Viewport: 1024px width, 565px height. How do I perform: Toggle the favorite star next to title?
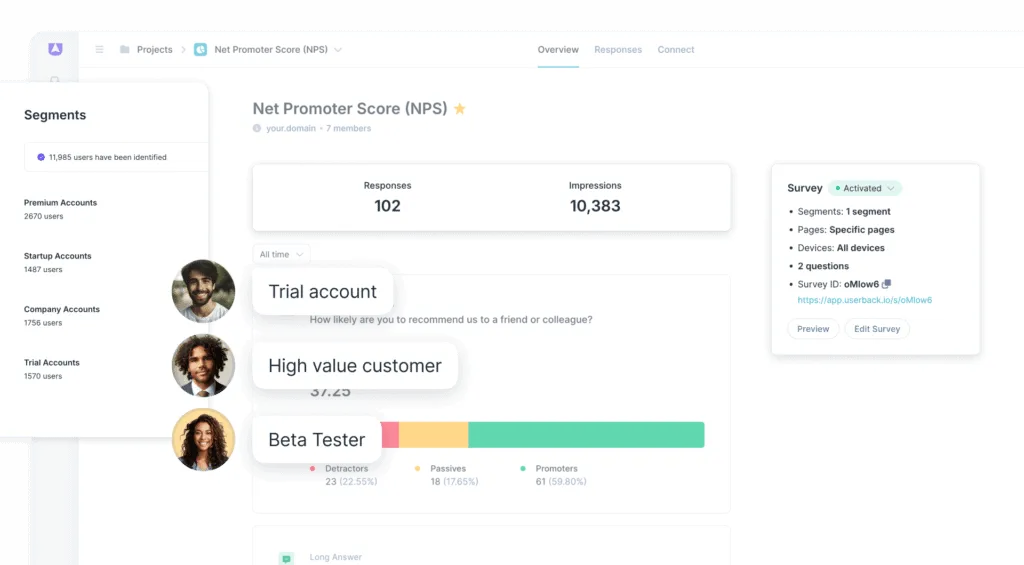coord(460,108)
